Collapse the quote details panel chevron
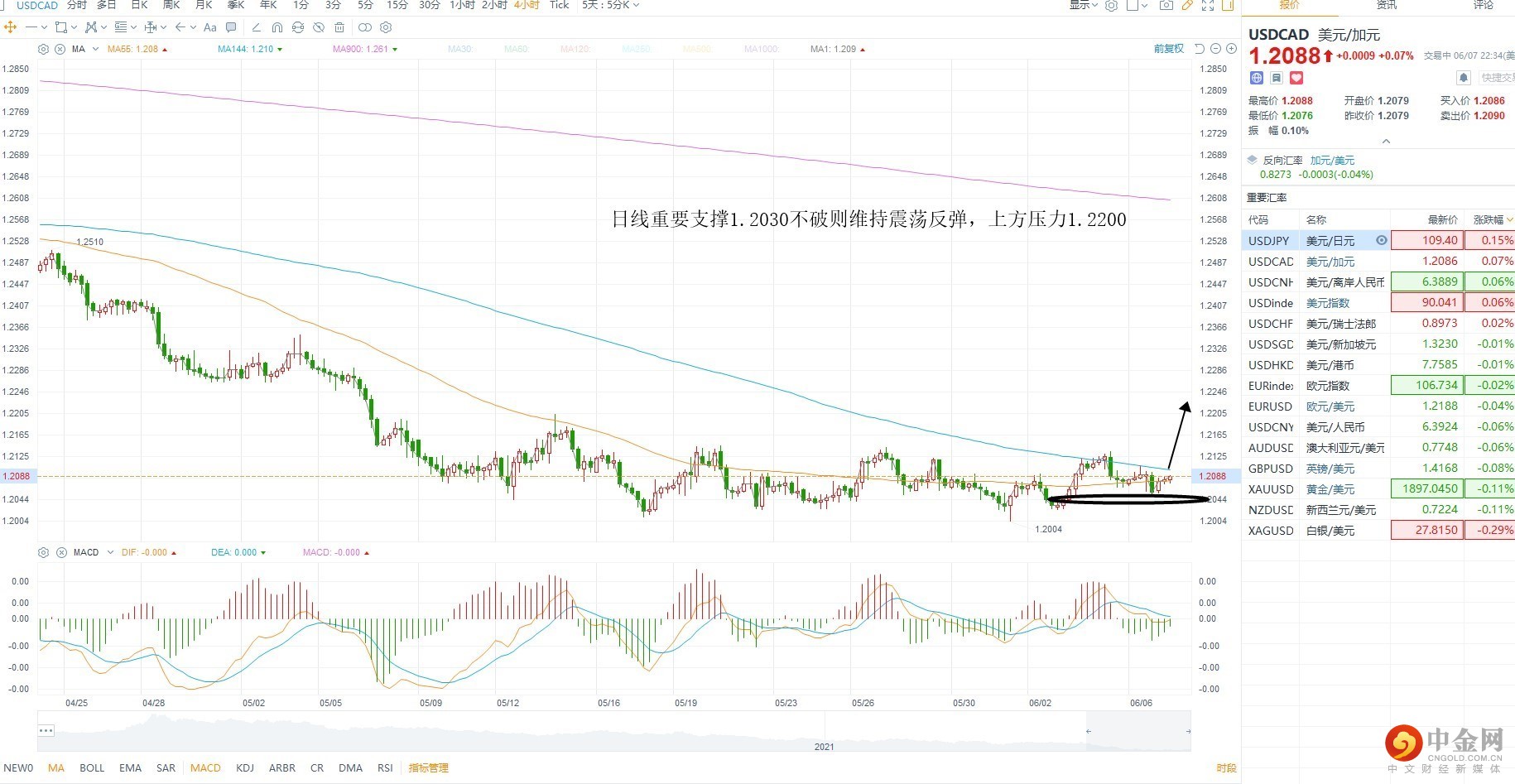This screenshot has width=1515, height=784. [x=1386, y=142]
